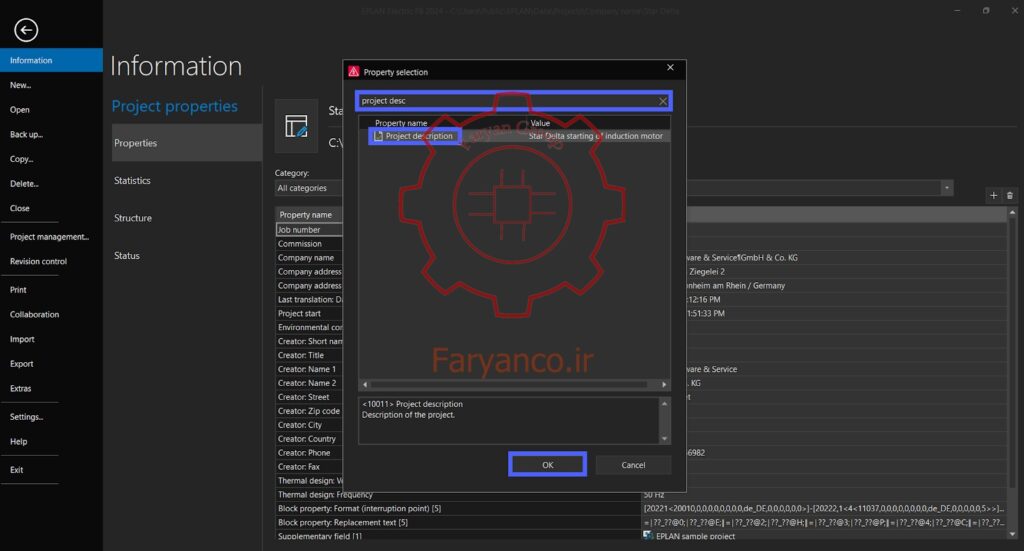Open the Category dropdown arrow
The width and height of the screenshot is (1024, 551).
(x=946, y=188)
